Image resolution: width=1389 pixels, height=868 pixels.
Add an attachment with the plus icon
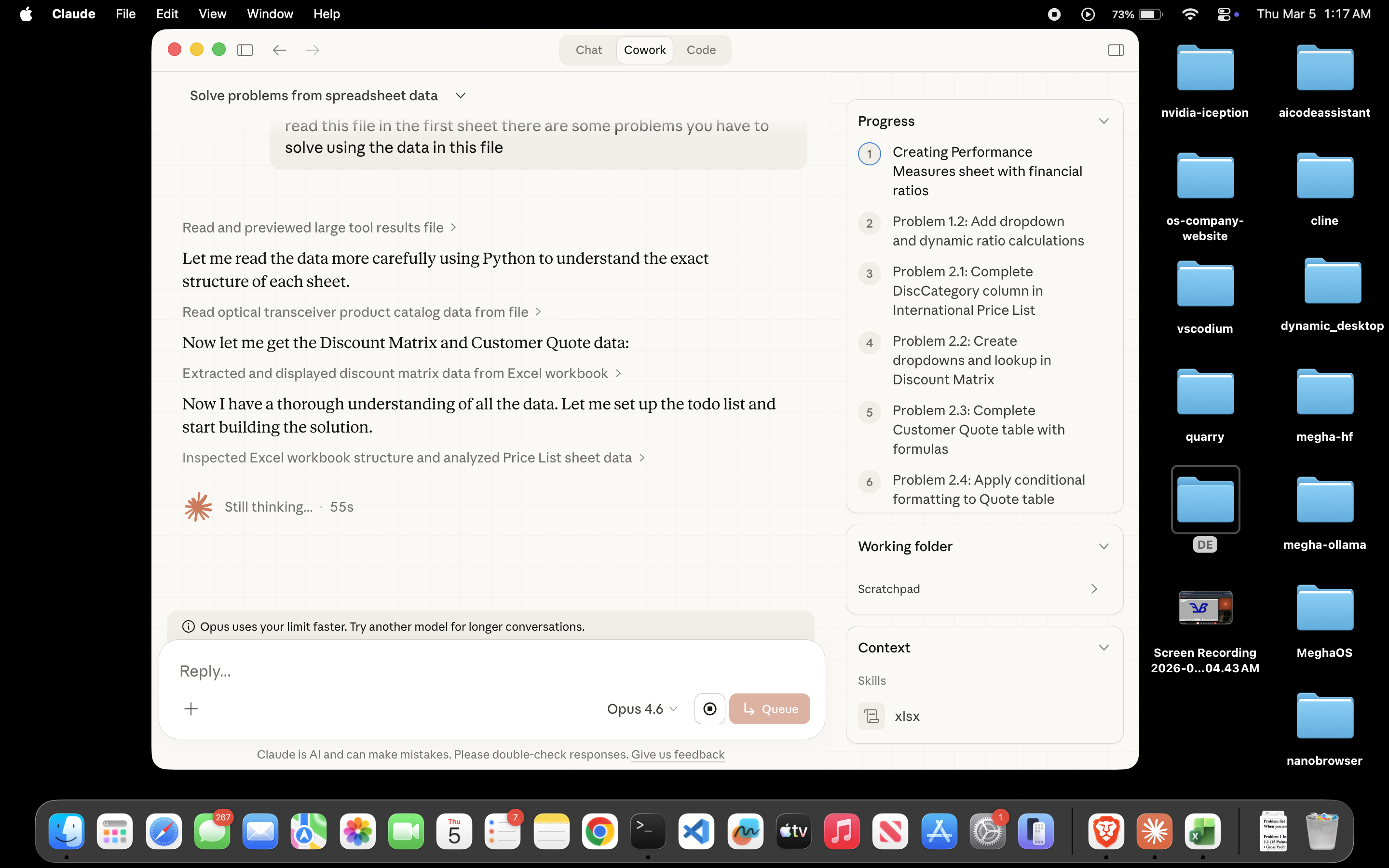tap(191, 709)
